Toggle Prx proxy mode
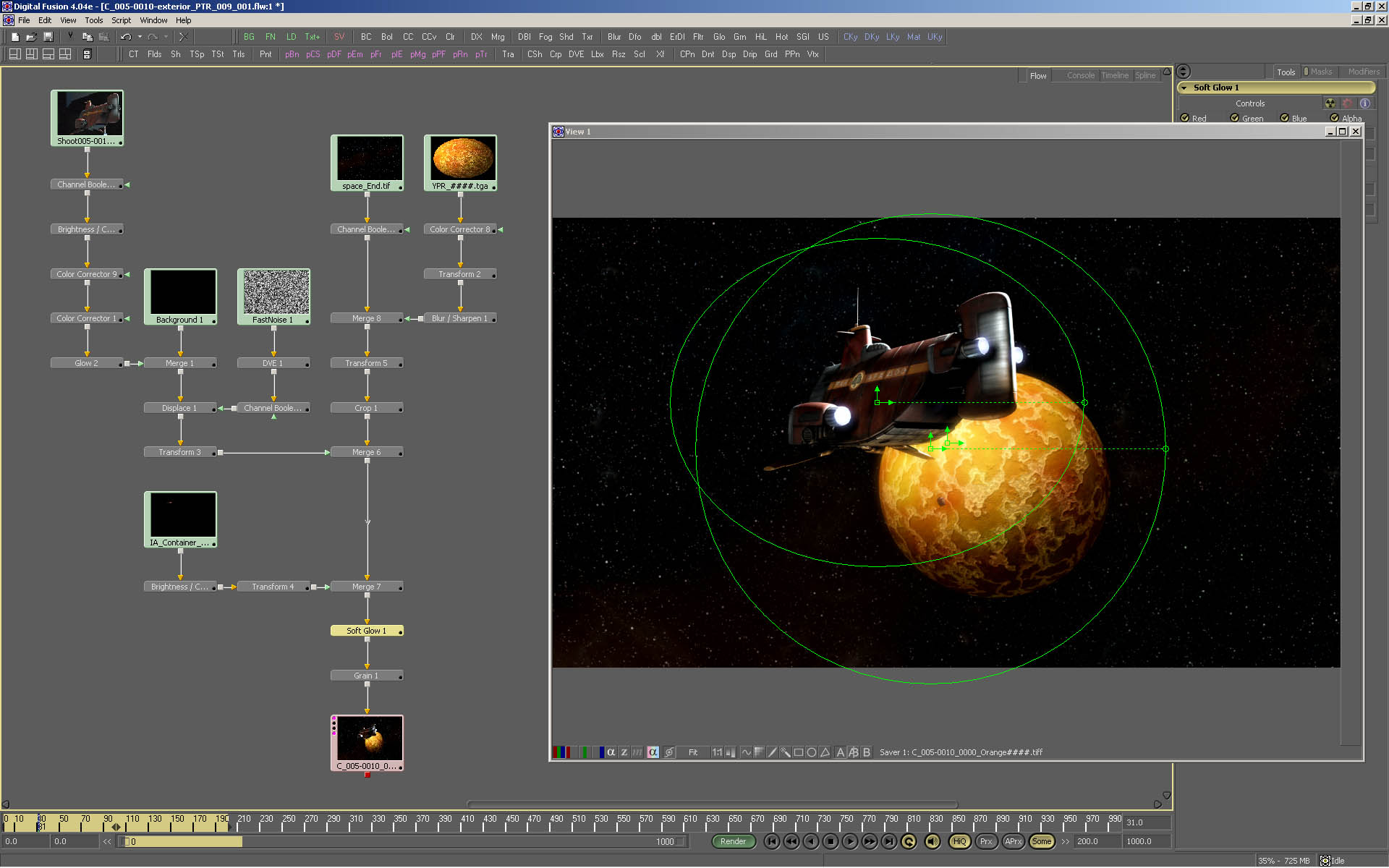1389x868 pixels. click(x=986, y=841)
